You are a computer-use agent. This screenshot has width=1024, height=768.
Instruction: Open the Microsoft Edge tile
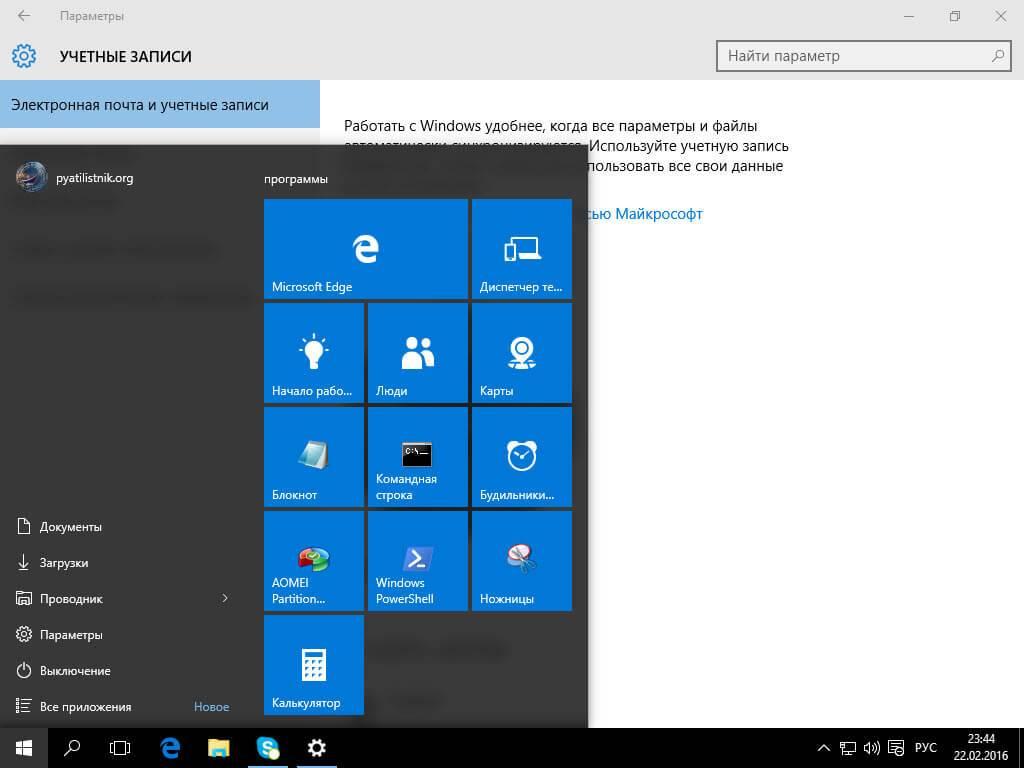(x=366, y=249)
